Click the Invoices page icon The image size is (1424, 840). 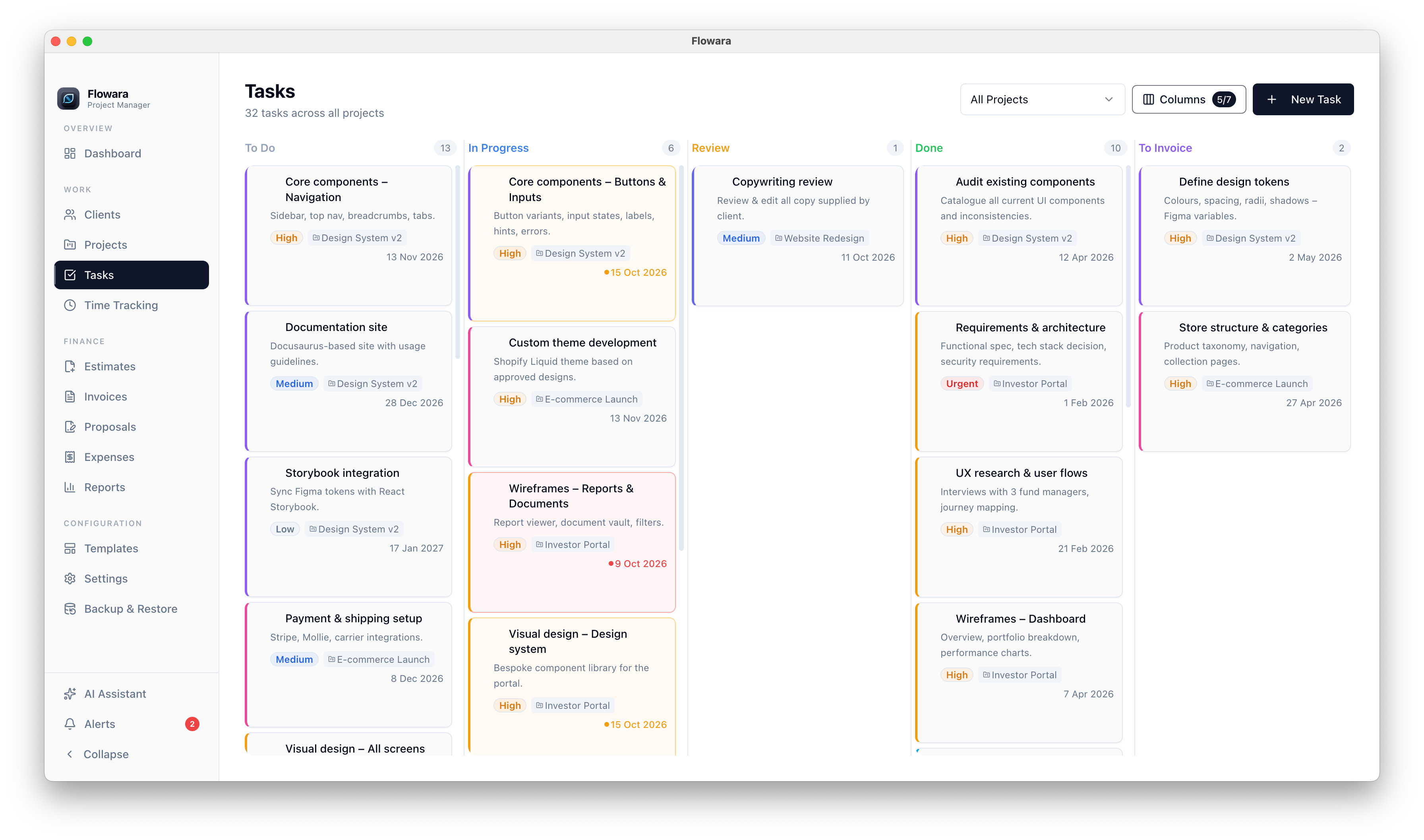(70, 396)
